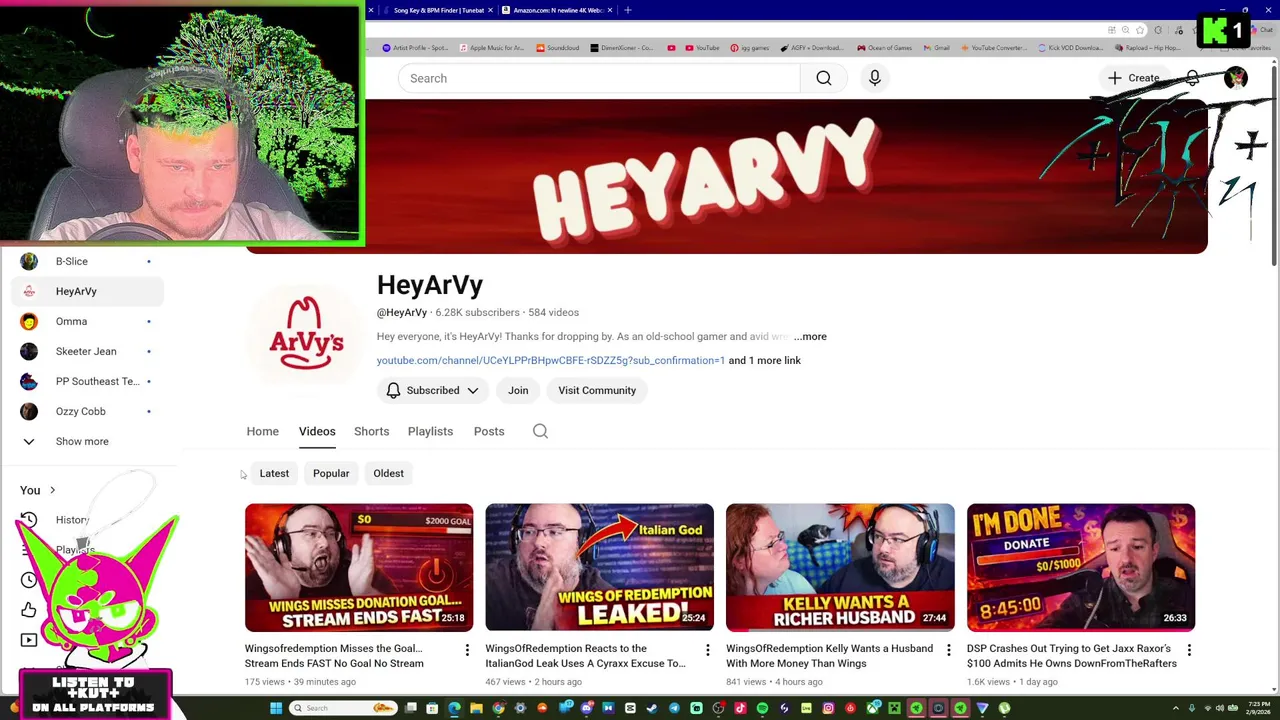
Task: Open Ozzy Cobb subscription in sidebar
Action: coord(88,411)
